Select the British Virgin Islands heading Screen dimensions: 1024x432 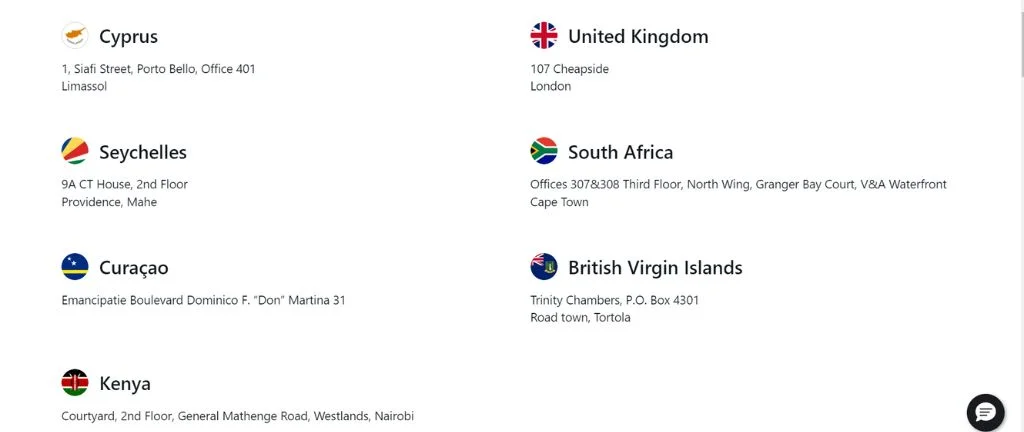(x=655, y=269)
